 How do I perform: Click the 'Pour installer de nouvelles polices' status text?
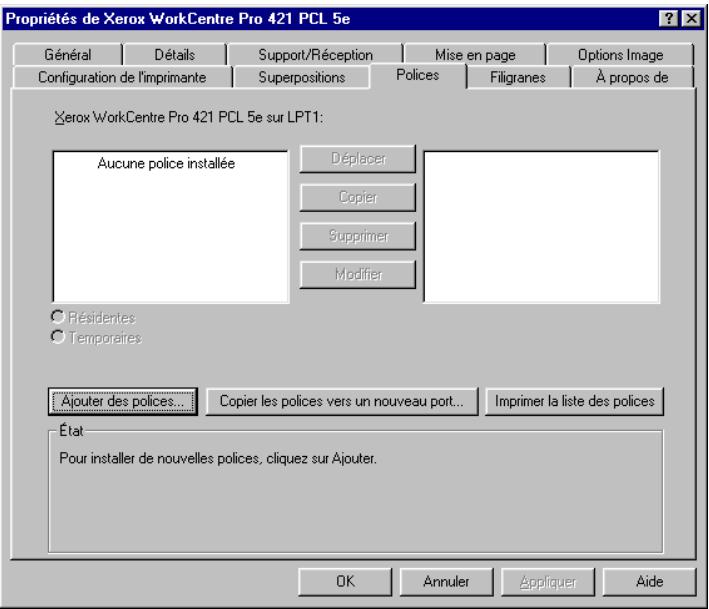[x=217, y=458]
